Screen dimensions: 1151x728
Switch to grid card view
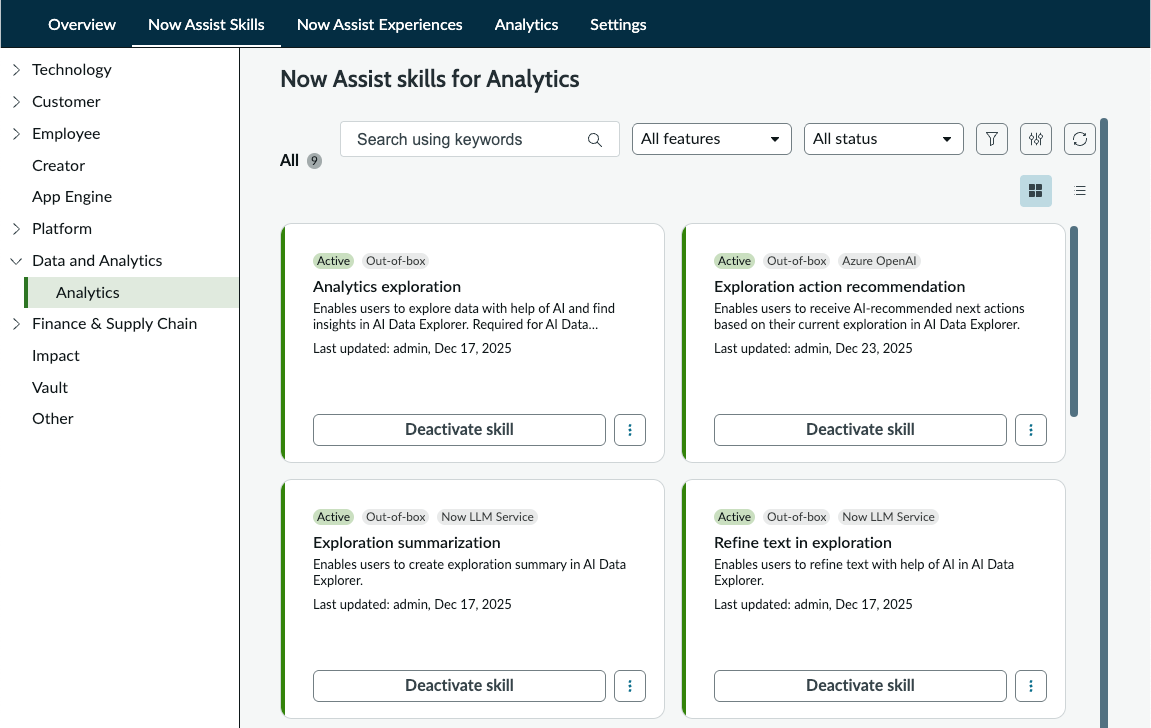[1036, 191]
